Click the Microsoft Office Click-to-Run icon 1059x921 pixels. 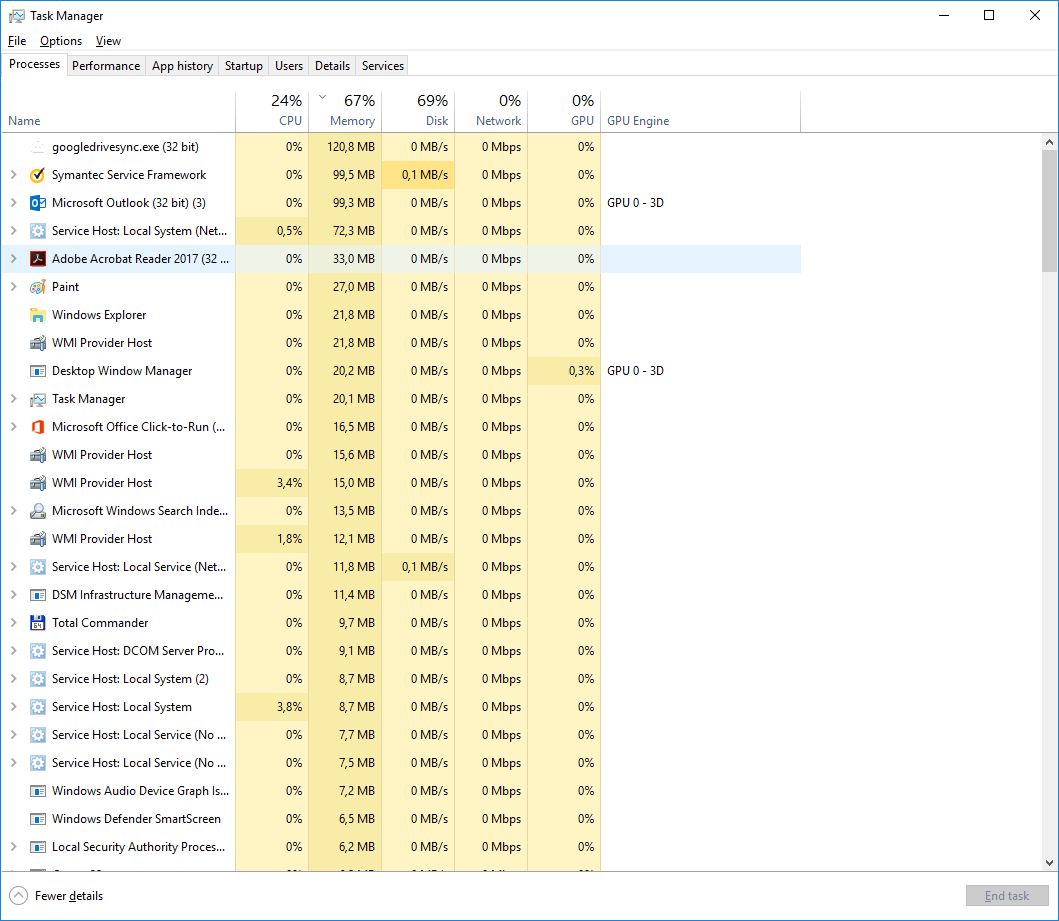38,427
